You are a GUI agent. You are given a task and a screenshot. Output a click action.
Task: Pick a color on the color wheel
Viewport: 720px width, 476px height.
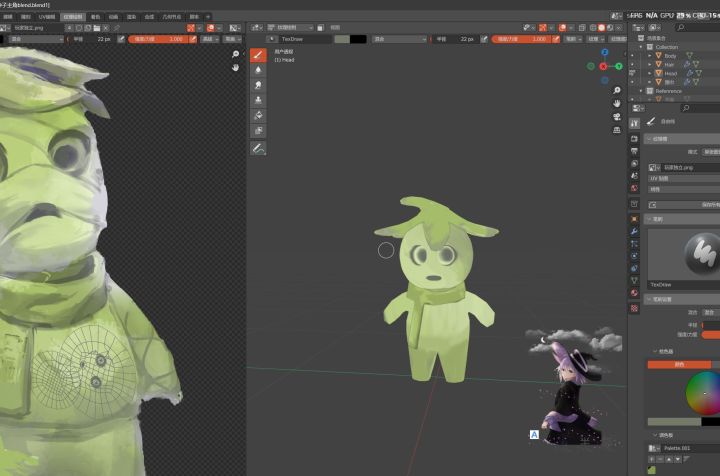pyautogui.click(x=704, y=394)
